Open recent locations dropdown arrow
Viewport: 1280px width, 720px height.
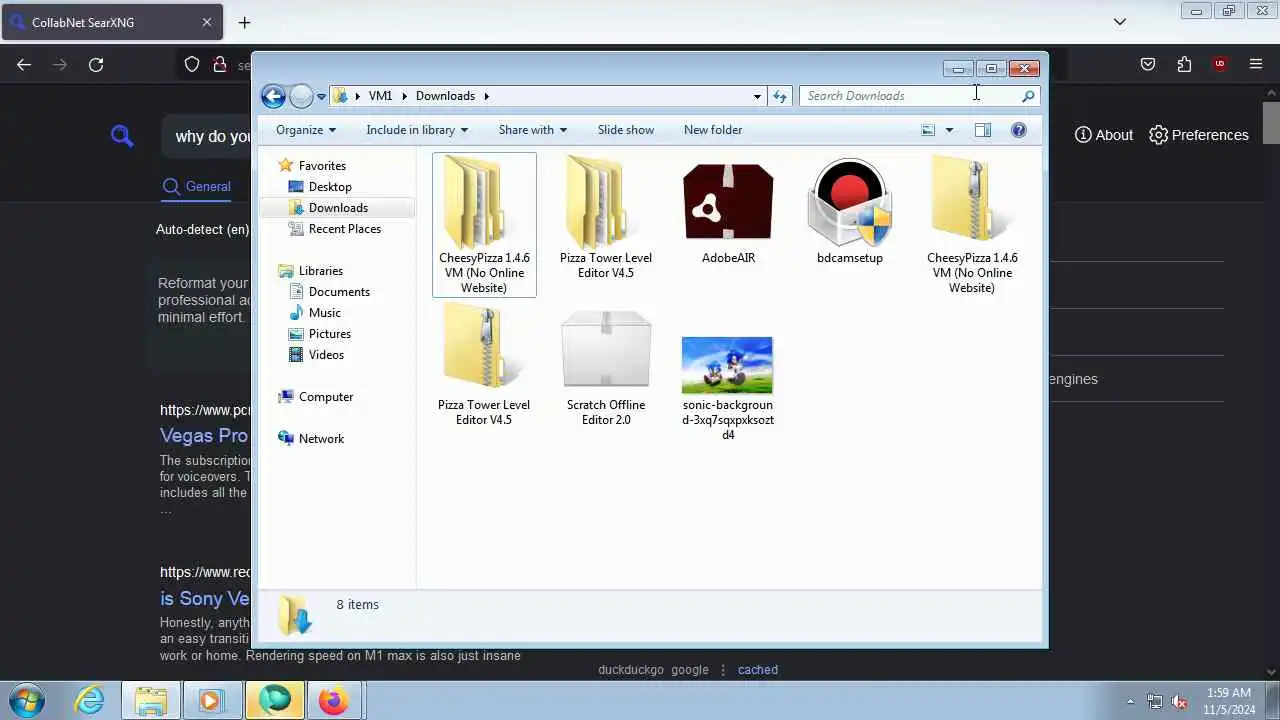(321, 96)
